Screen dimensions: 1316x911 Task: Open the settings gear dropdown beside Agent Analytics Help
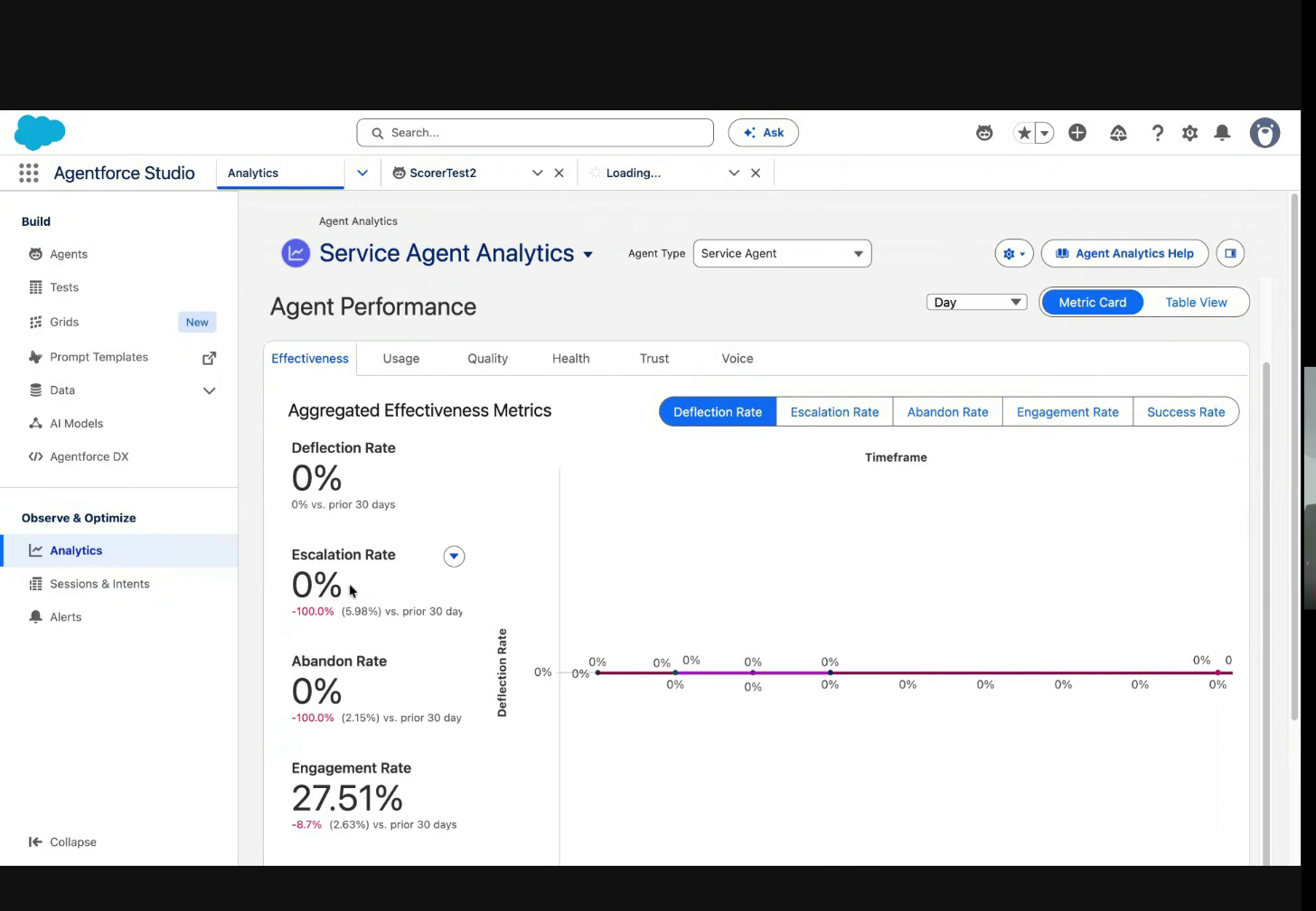(x=1013, y=254)
